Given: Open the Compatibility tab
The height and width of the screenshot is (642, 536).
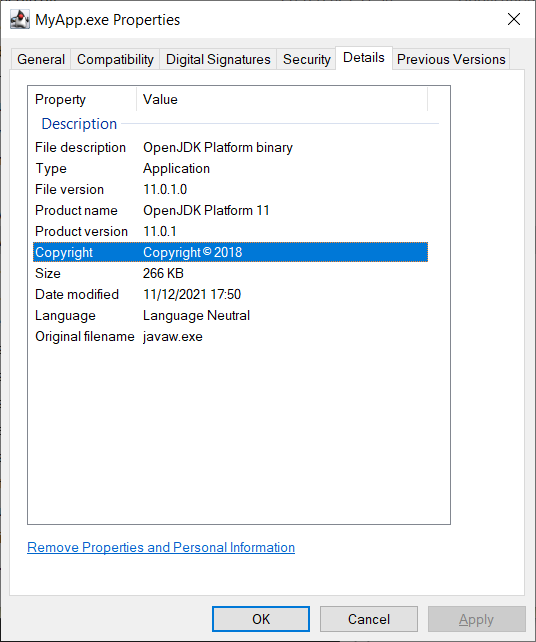Looking at the screenshot, I should pos(115,59).
